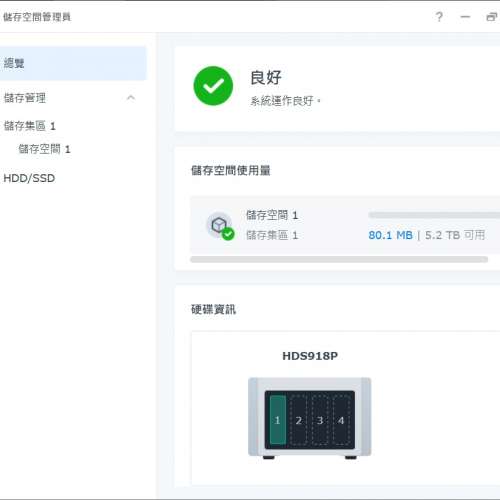Select 總覽 overview in sidebar
Image resolution: width=500 pixels, height=500 pixels.
73,63
